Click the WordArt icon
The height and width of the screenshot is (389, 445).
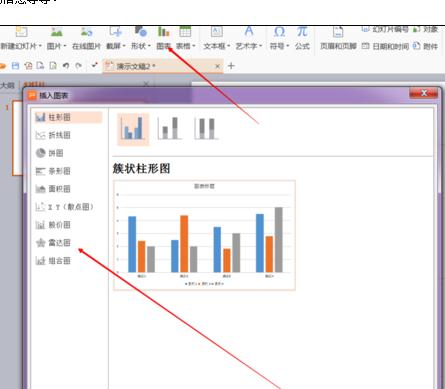[x=249, y=32]
